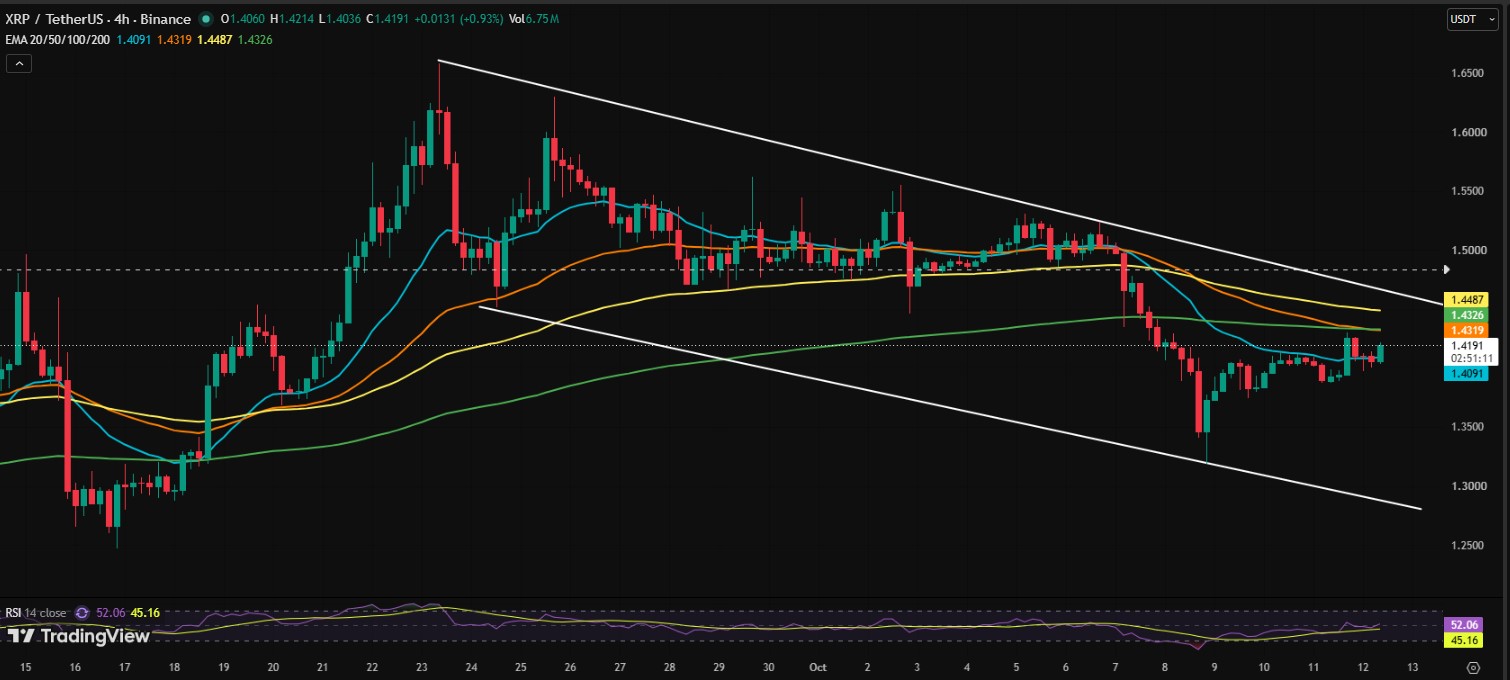Image resolution: width=1510 pixels, height=680 pixels.
Task: Click the TradingView logo
Action: pyautogui.click(x=79, y=636)
